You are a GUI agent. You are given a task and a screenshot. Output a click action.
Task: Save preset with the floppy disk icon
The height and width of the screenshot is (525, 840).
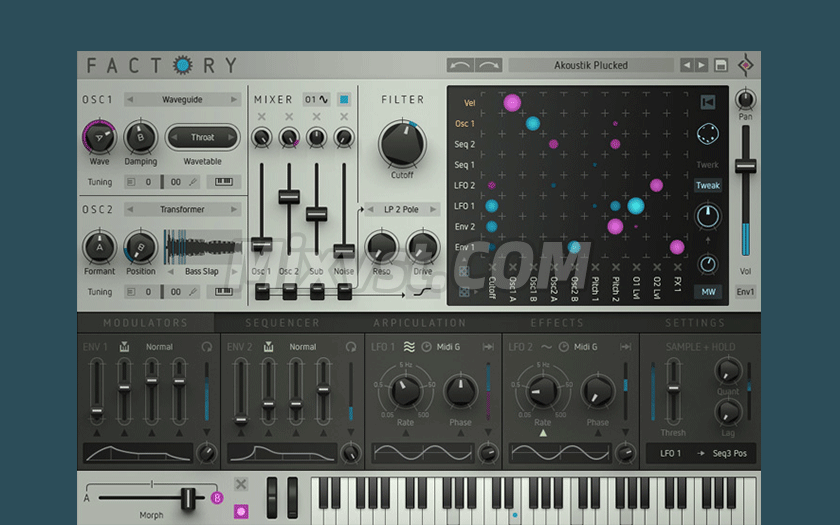(x=720, y=66)
